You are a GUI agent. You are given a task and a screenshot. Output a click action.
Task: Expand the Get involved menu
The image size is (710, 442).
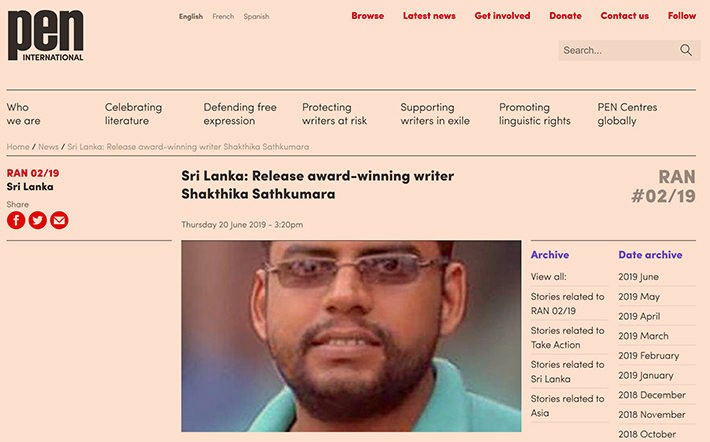[502, 16]
